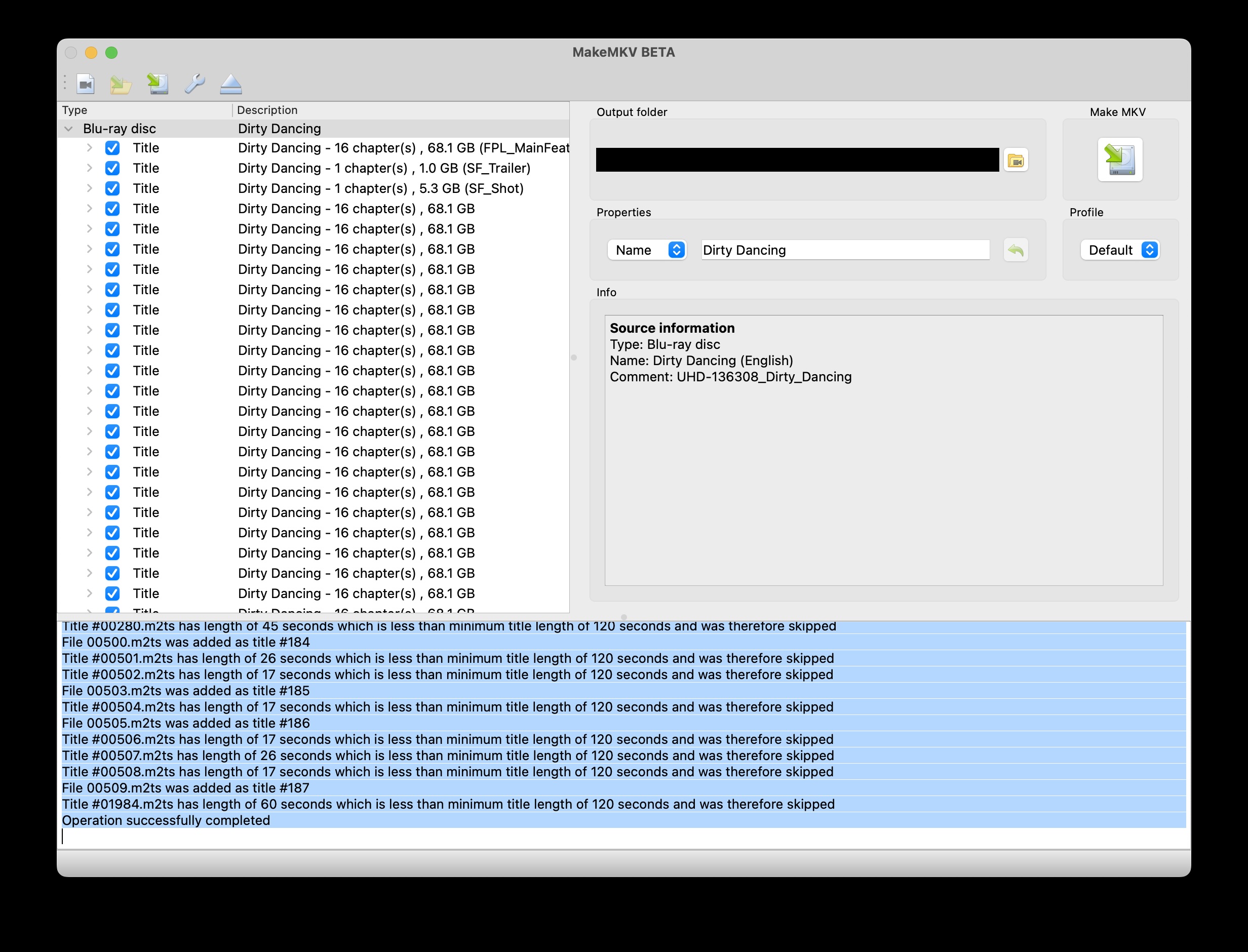The image size is (1248, 952).
Task: Click log line about Title #00507.m2ts skipped
Action: 448,756
